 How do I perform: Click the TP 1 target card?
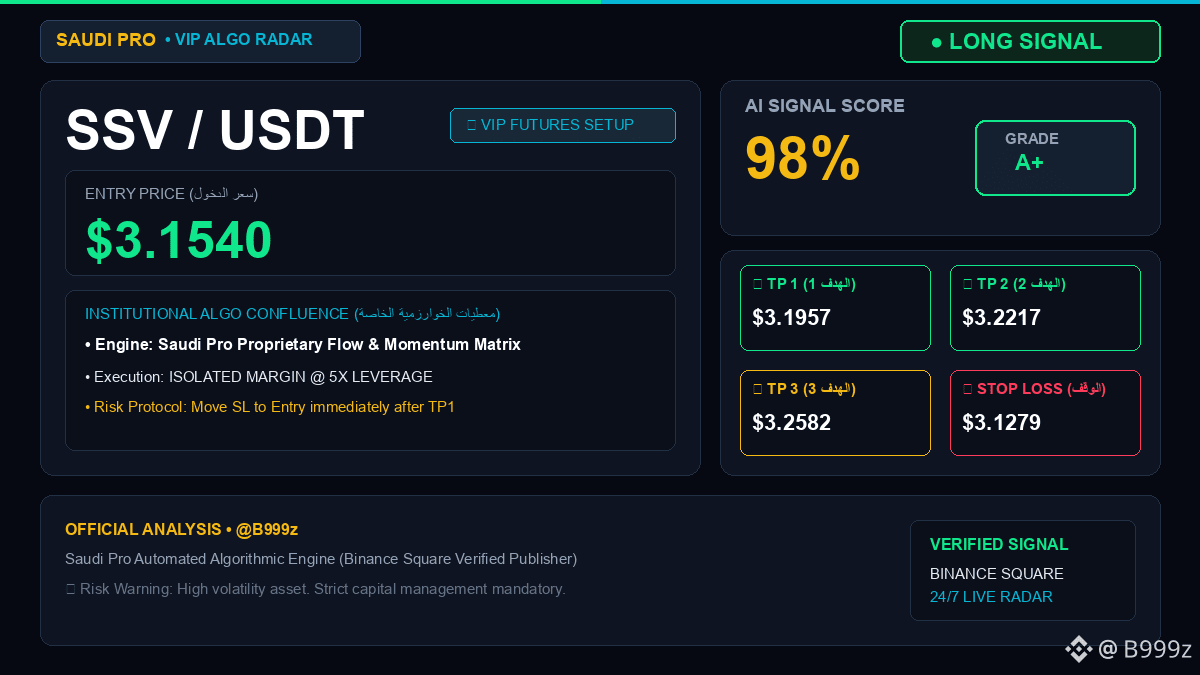[835, 308]
